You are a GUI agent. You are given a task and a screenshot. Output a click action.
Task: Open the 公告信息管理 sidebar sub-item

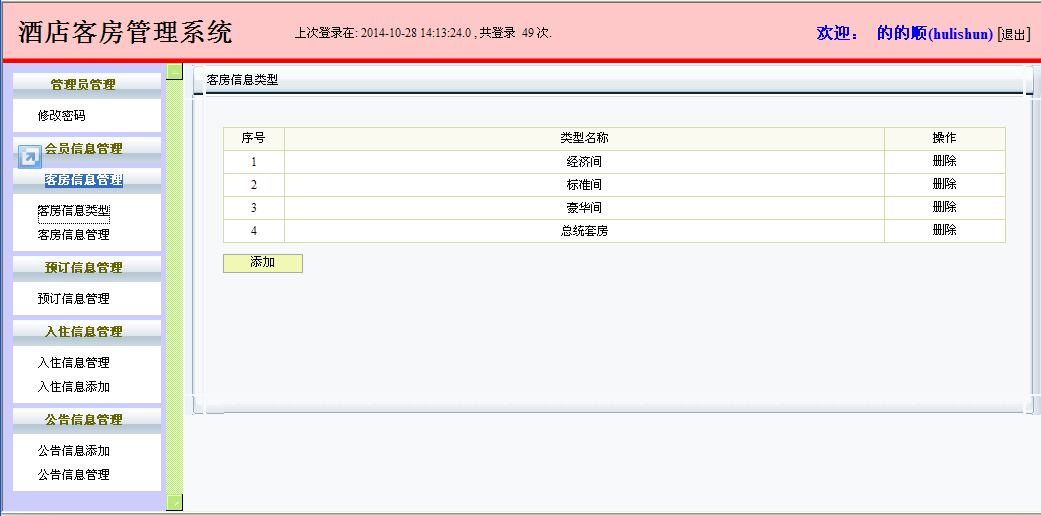pos(74,475)
